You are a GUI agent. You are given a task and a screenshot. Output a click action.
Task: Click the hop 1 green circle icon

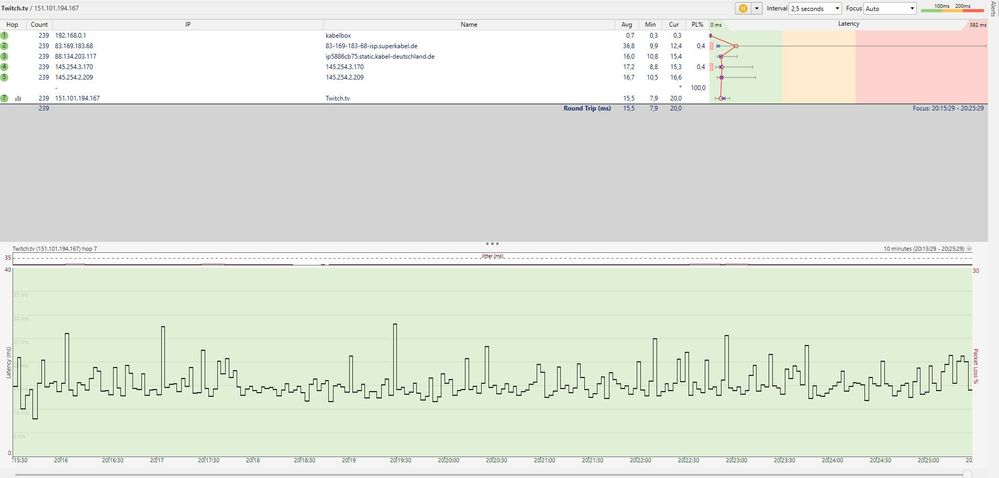pyautogui.click(x=4, y=35)
